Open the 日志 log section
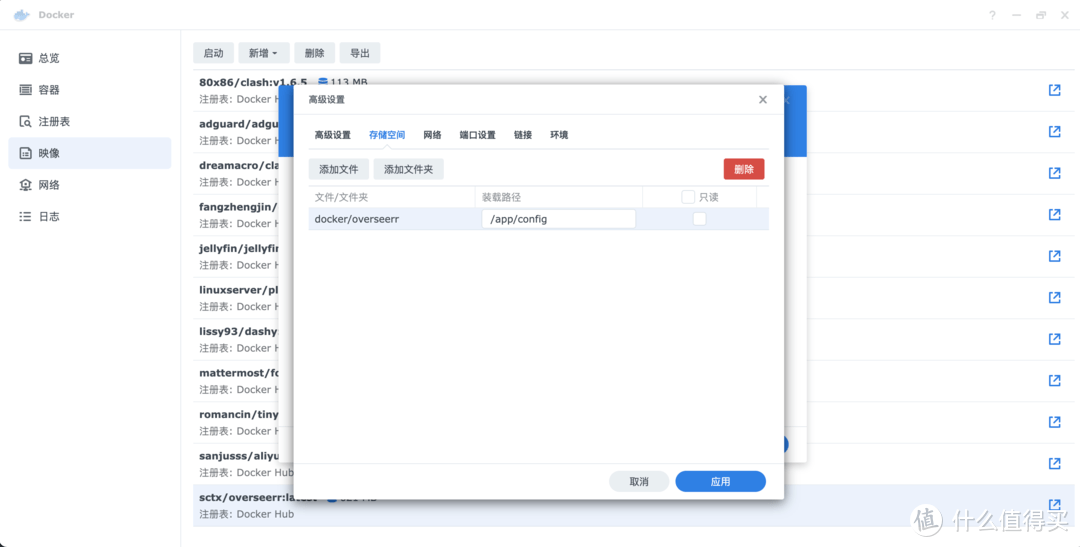1080x547 pixels. coord(90,216)
